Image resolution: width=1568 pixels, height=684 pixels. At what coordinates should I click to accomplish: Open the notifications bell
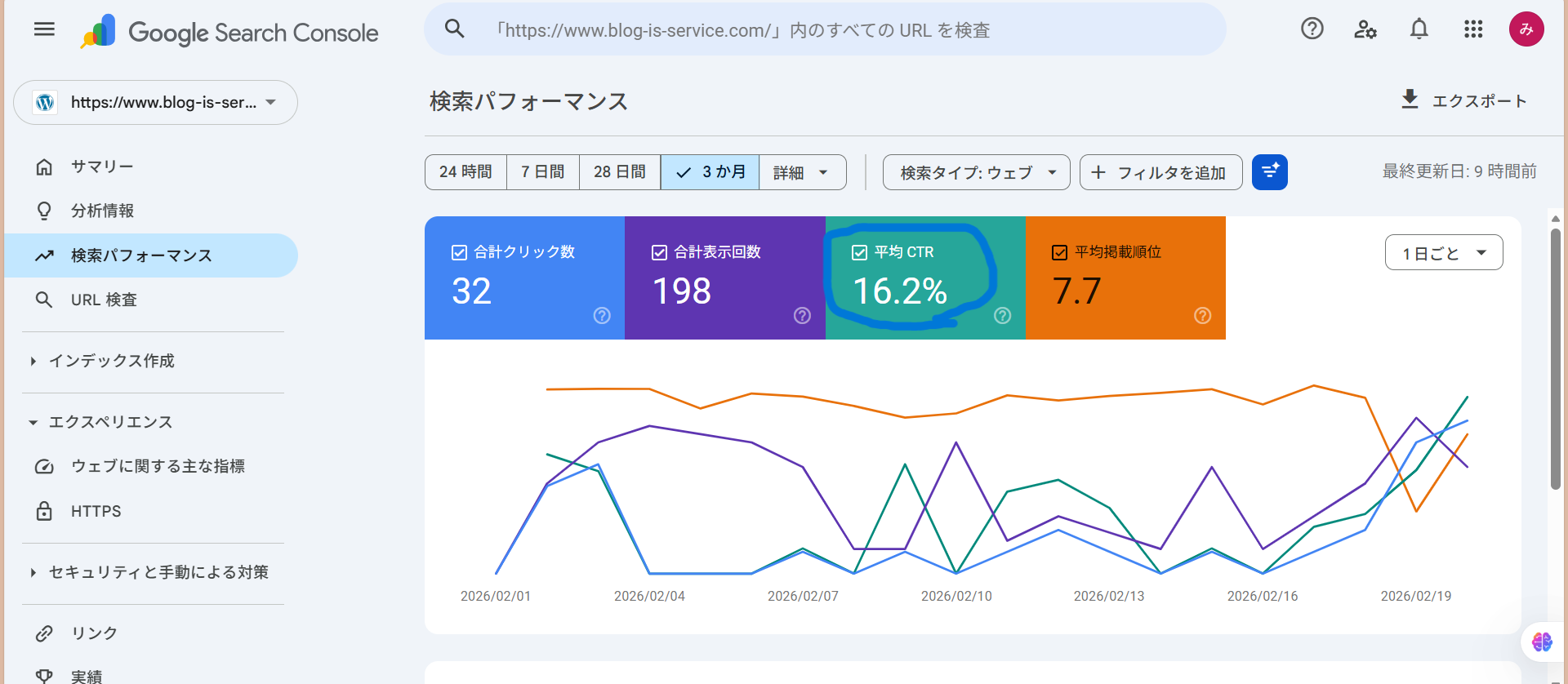click(x=1419, y=29)
